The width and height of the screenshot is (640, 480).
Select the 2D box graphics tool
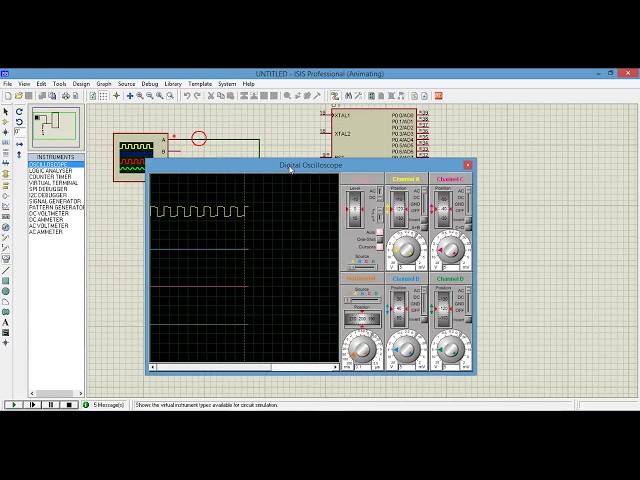click(x=6, y=281)
